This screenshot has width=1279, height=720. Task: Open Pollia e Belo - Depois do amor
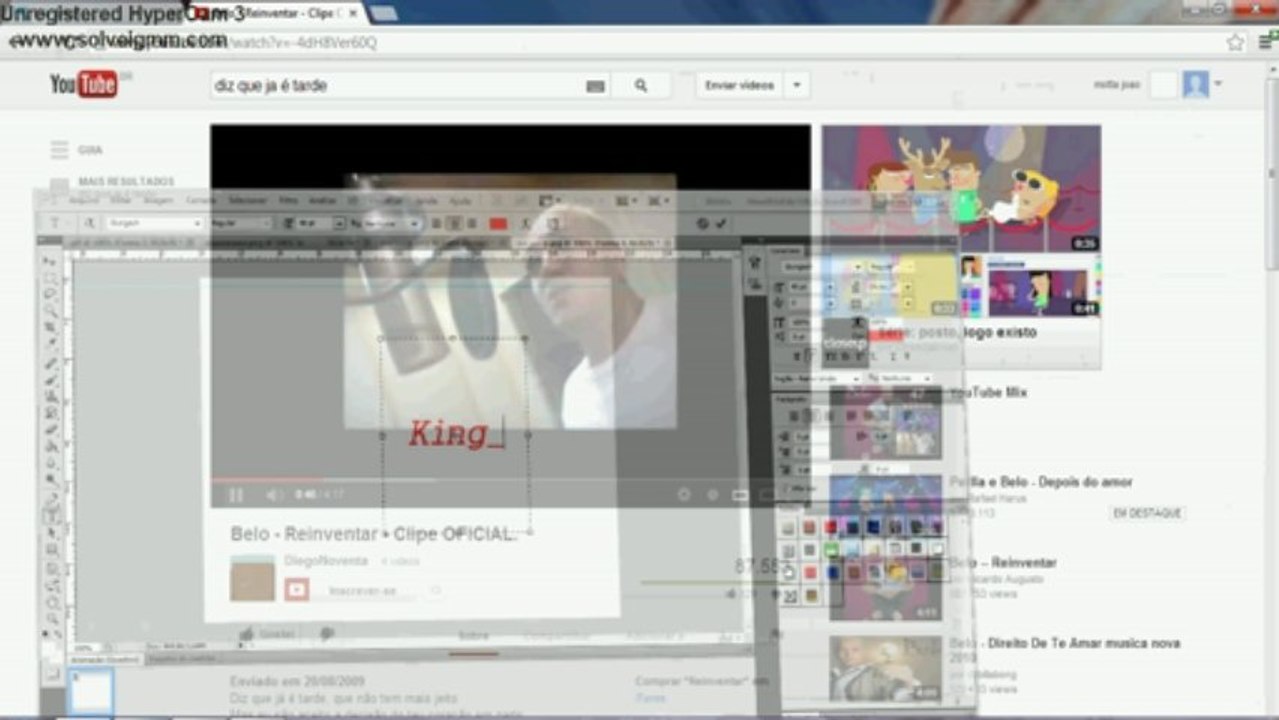(x=1041, y=482)
